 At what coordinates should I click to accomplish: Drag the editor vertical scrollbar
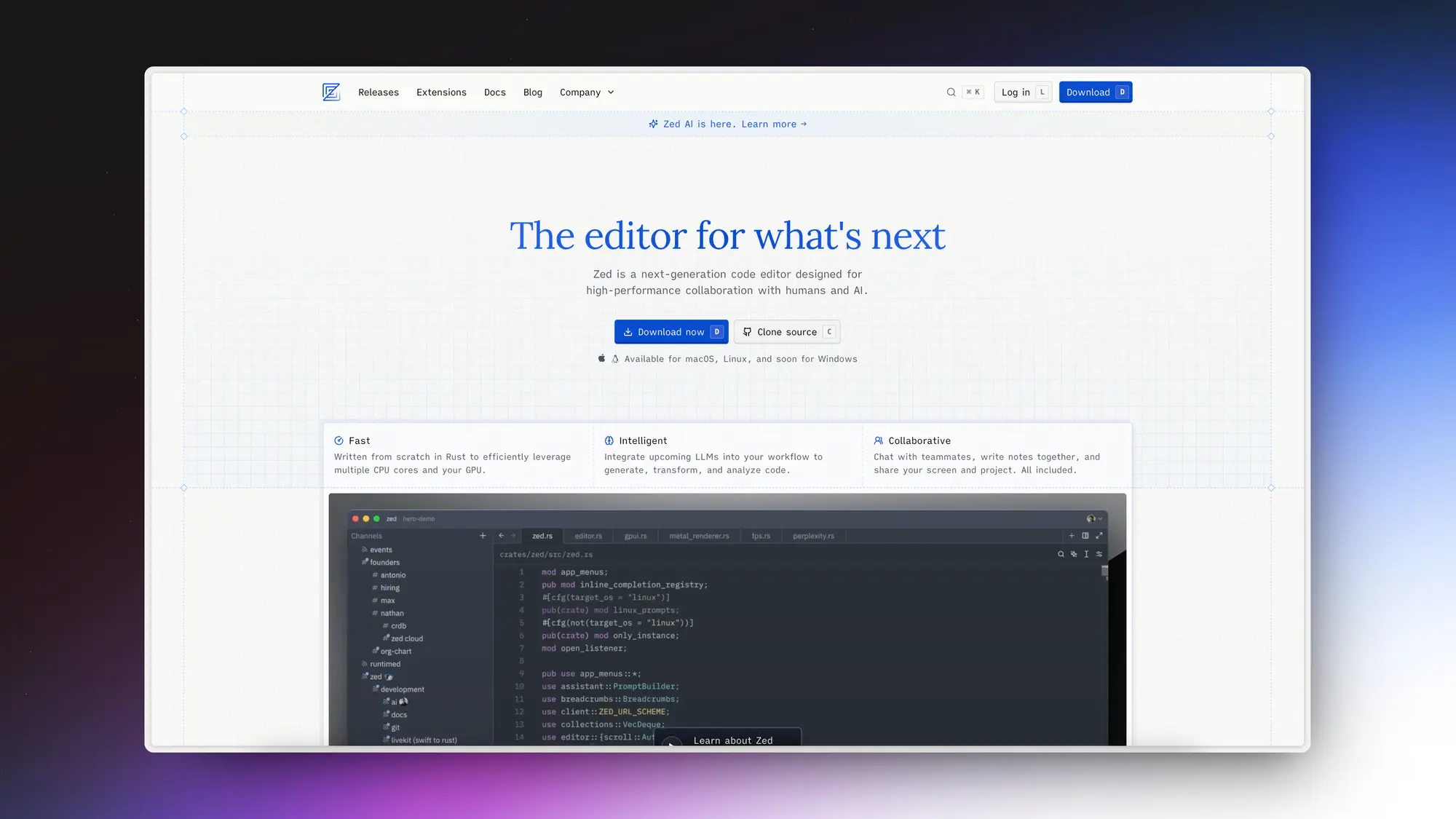click(x=1105, y=569)
